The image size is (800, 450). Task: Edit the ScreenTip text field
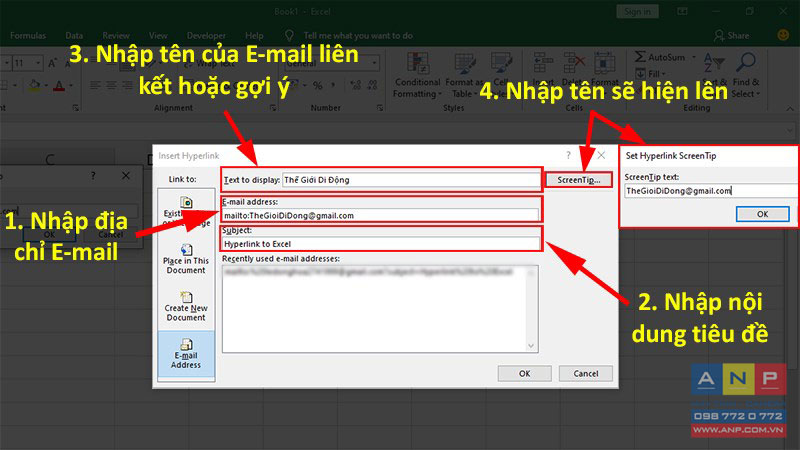[710, 191]
